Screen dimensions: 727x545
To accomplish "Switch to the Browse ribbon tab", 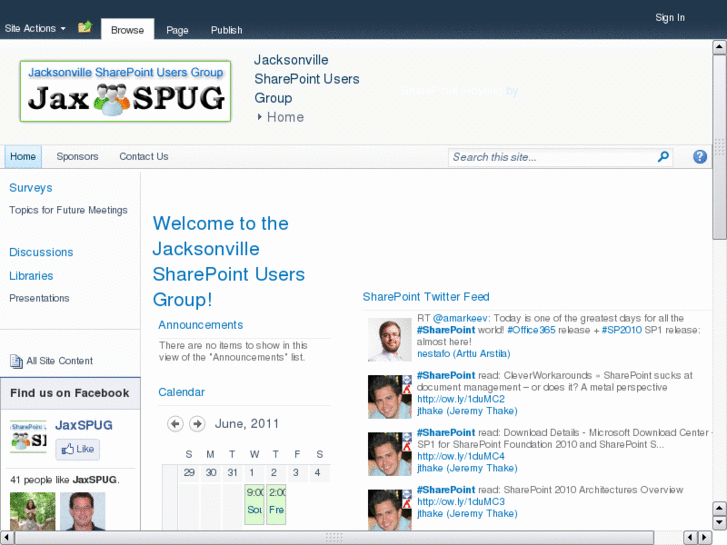I will coord(128,30).
